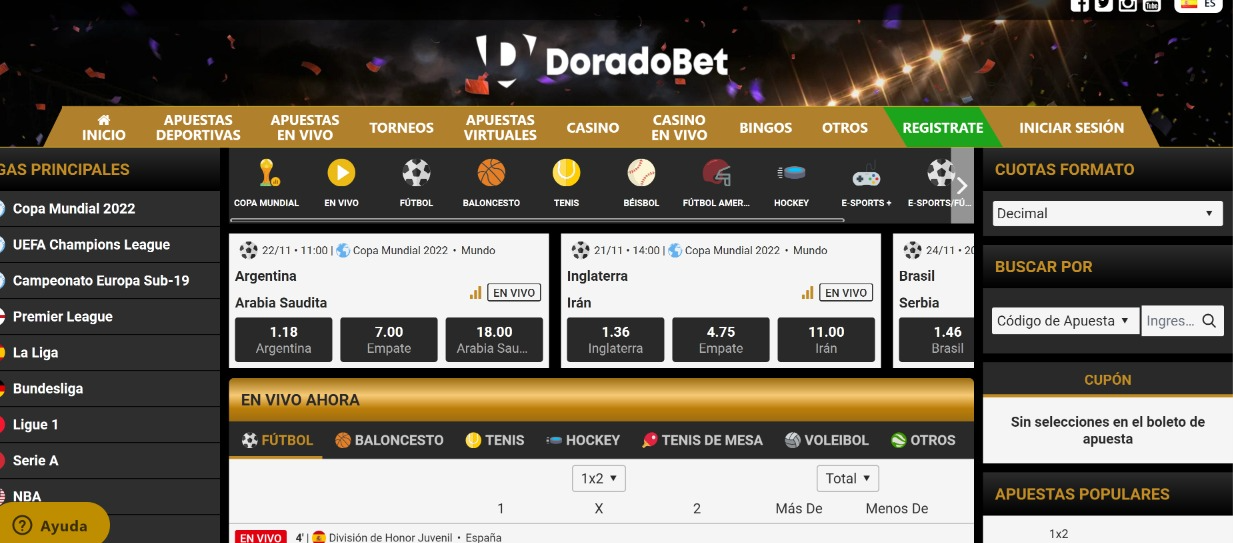The image size is (1233, 543).
Task: Bet 4.75 Empate Inglaterra match
Action: [x=721, y=340]
